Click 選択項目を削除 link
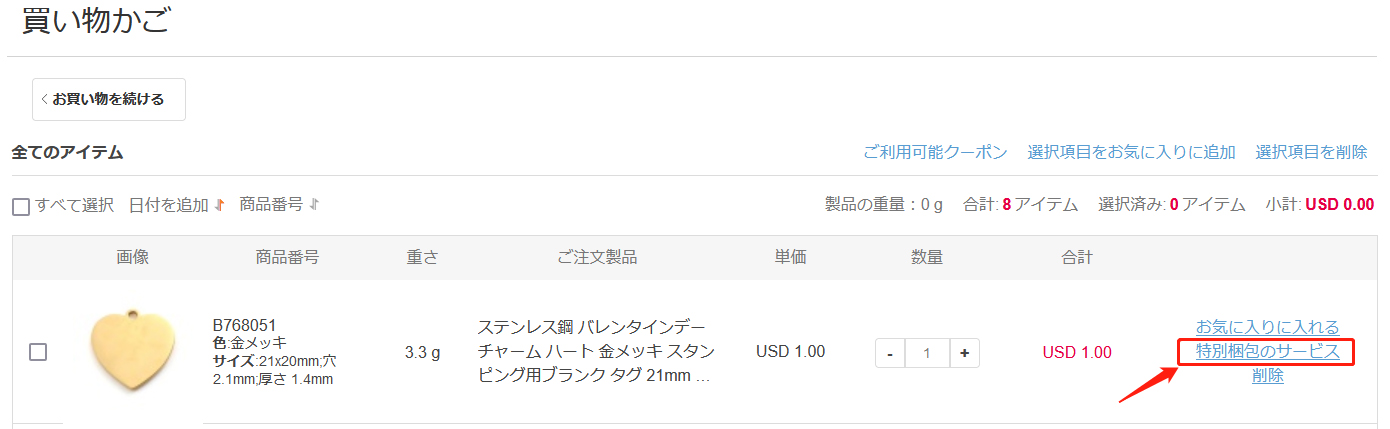The height and width of the screenshot is (429, 1390). point(1311,152)
